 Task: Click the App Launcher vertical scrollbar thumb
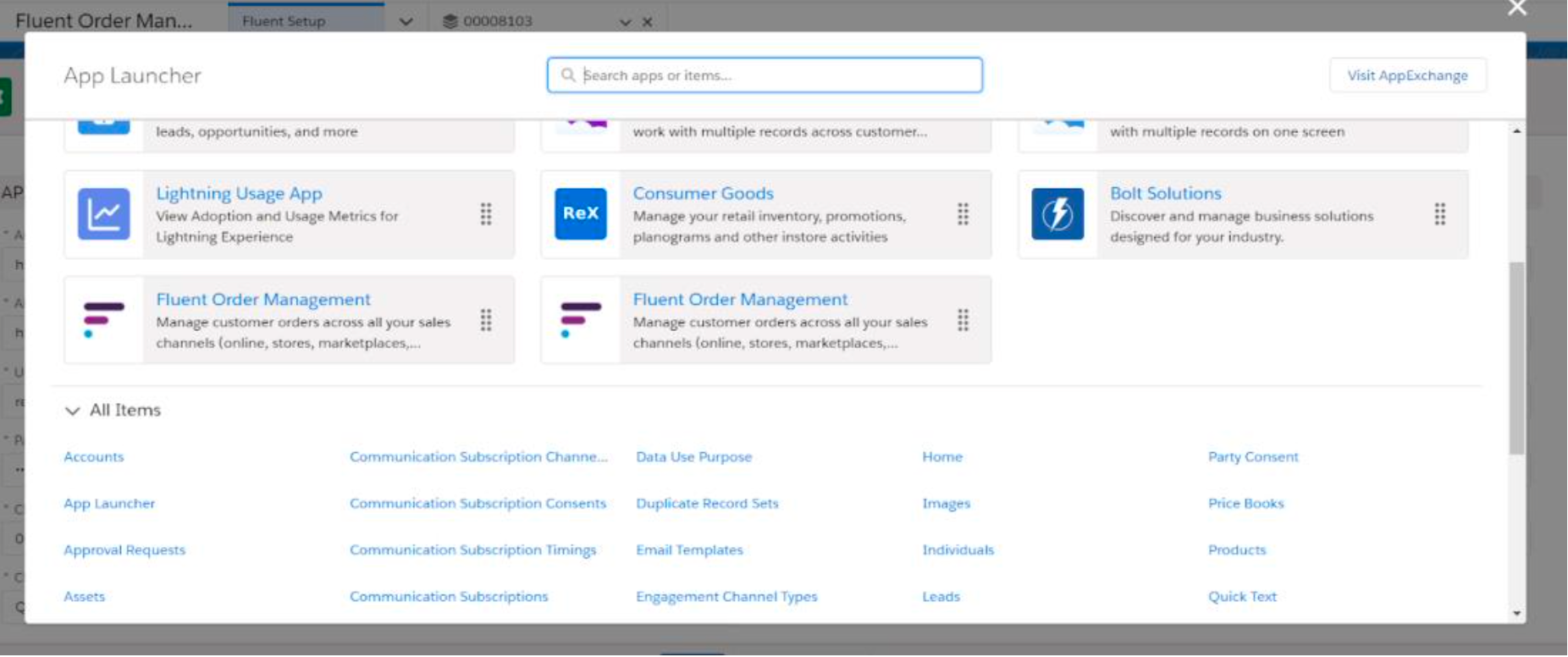pyautogui.click(x=1516, y=358)
